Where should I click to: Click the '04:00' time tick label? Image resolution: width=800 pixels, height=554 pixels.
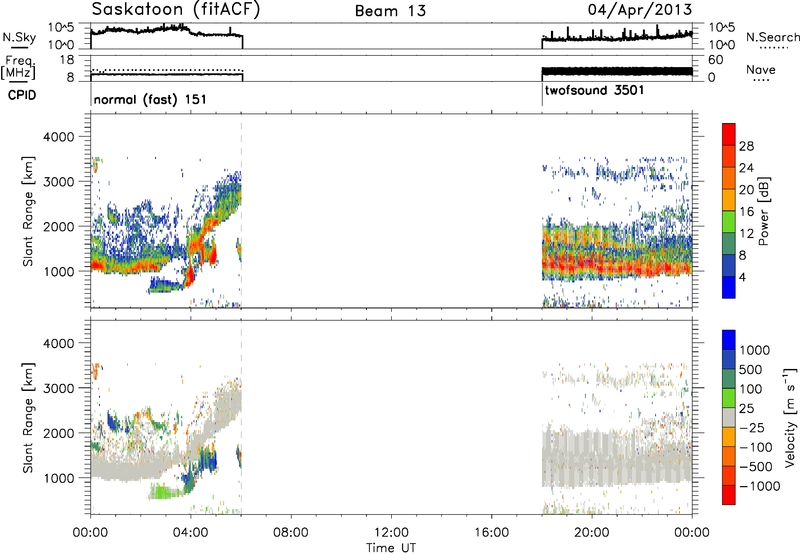coord(190,533)
